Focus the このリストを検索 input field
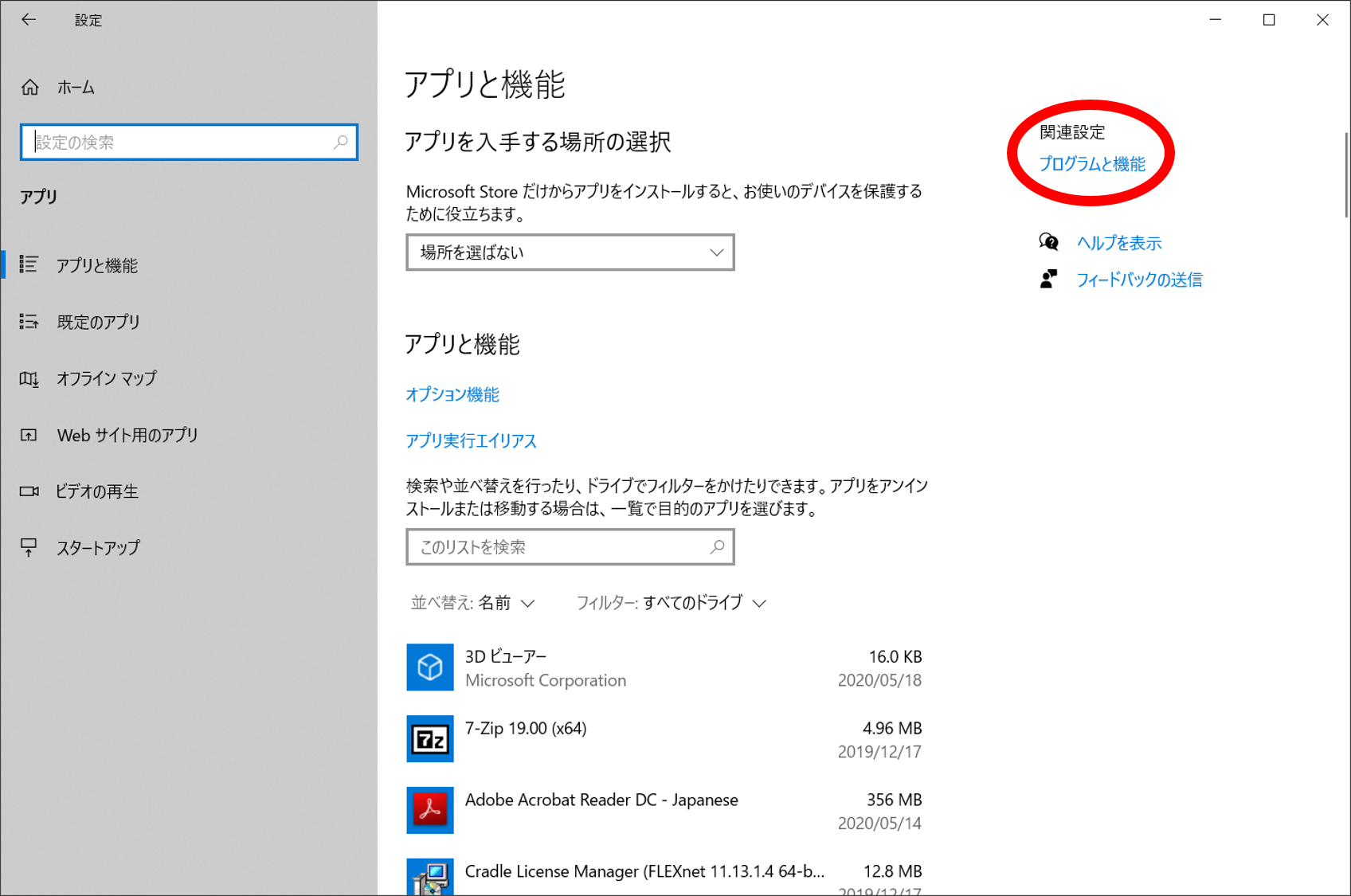The width and height of the screenshot is (1351, 896). tap(570, 547)
